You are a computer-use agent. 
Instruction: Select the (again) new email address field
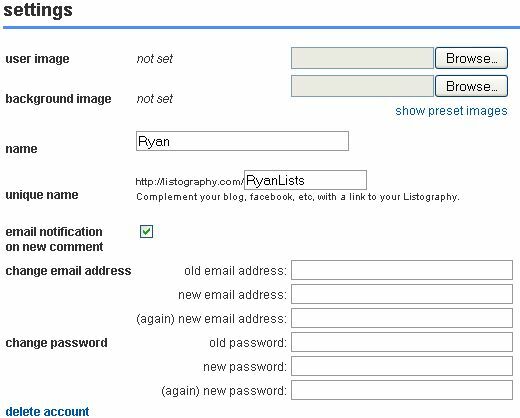point(402,318)
